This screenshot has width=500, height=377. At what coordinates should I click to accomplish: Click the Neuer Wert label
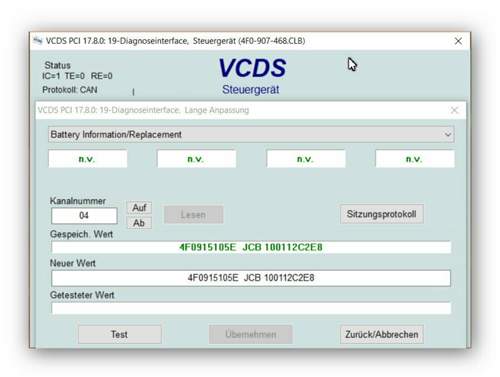[73, 263]
